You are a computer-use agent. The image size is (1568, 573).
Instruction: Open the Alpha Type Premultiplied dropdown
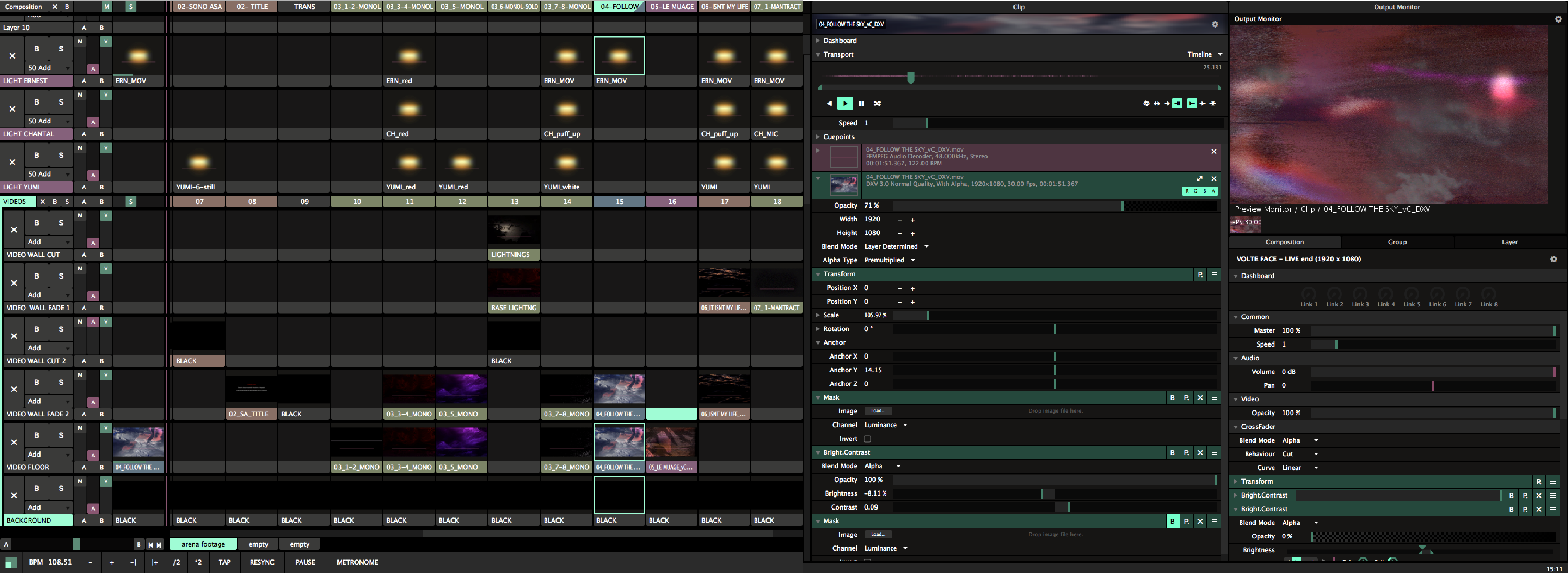click(x=889, y=261)
